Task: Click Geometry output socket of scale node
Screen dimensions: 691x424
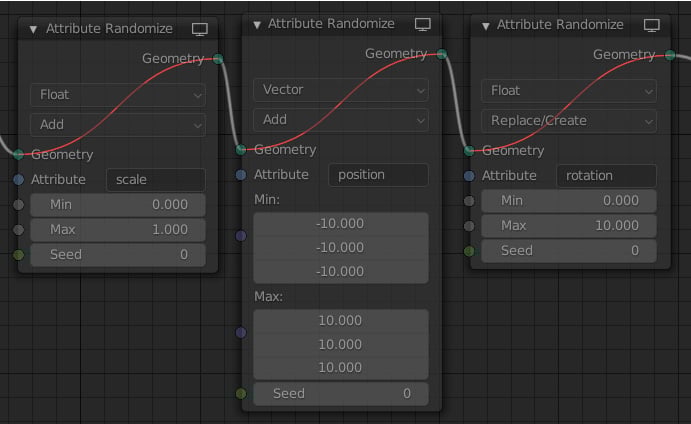Action: [x=218, y=59]
